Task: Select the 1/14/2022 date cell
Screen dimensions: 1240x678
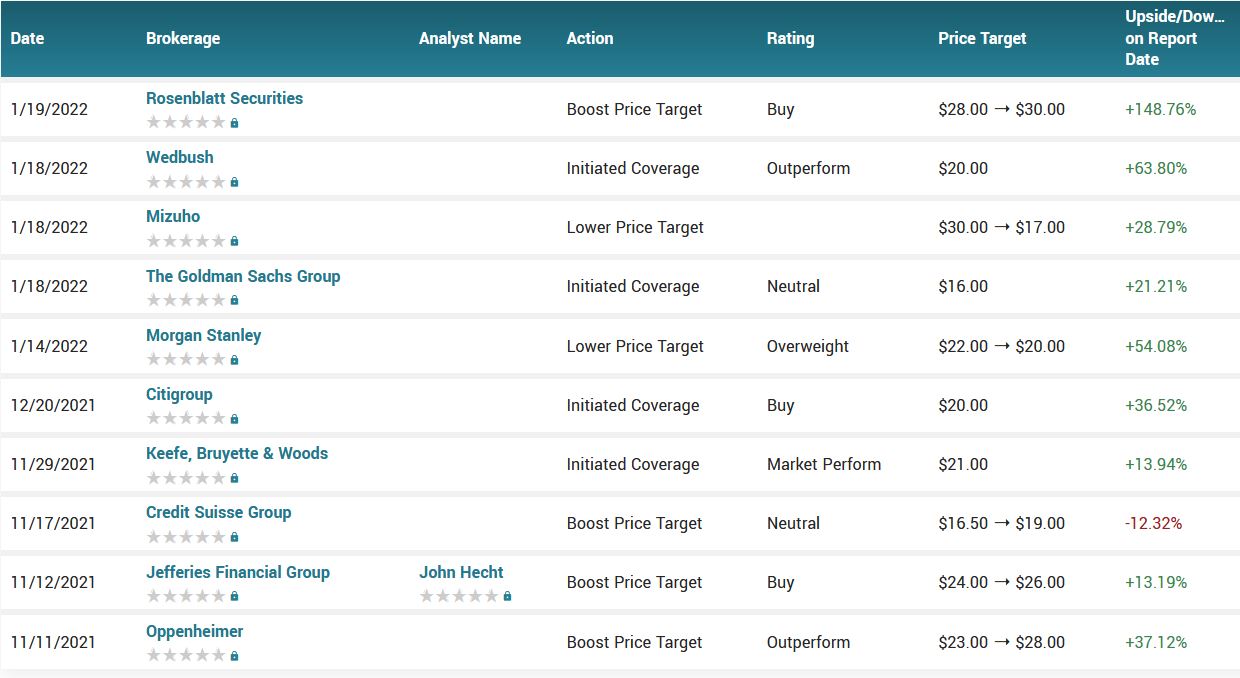Action: (x=49, y=346)
